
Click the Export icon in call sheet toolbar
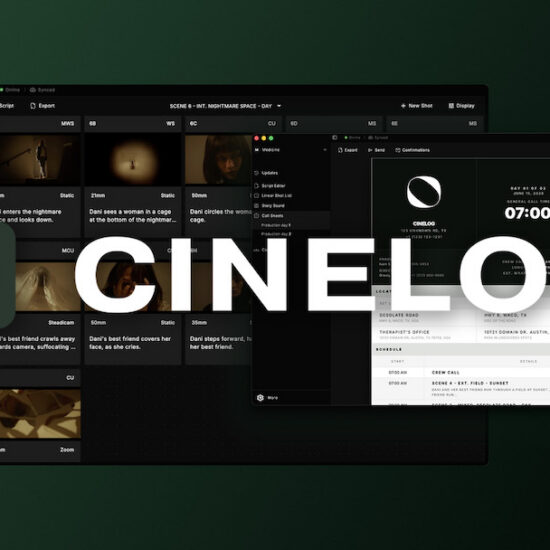[340, 150]
